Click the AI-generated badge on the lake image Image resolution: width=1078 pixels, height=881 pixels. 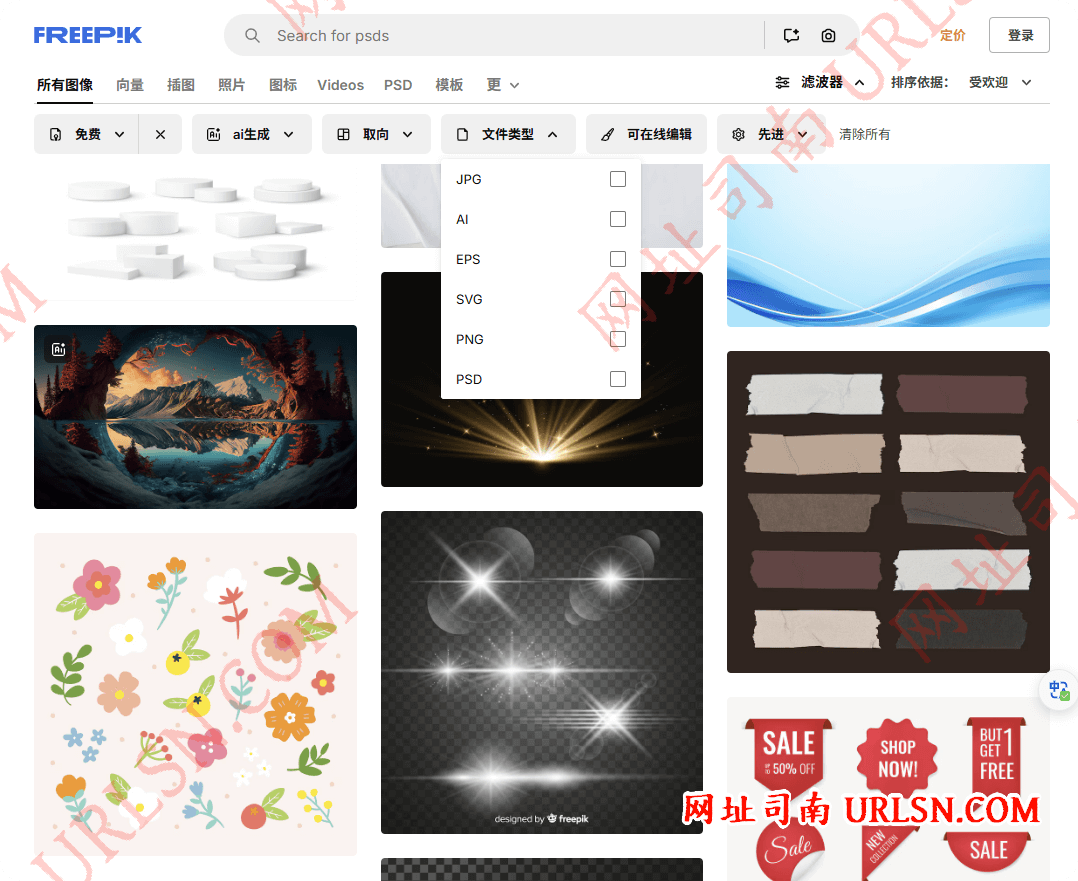(58, 348)
